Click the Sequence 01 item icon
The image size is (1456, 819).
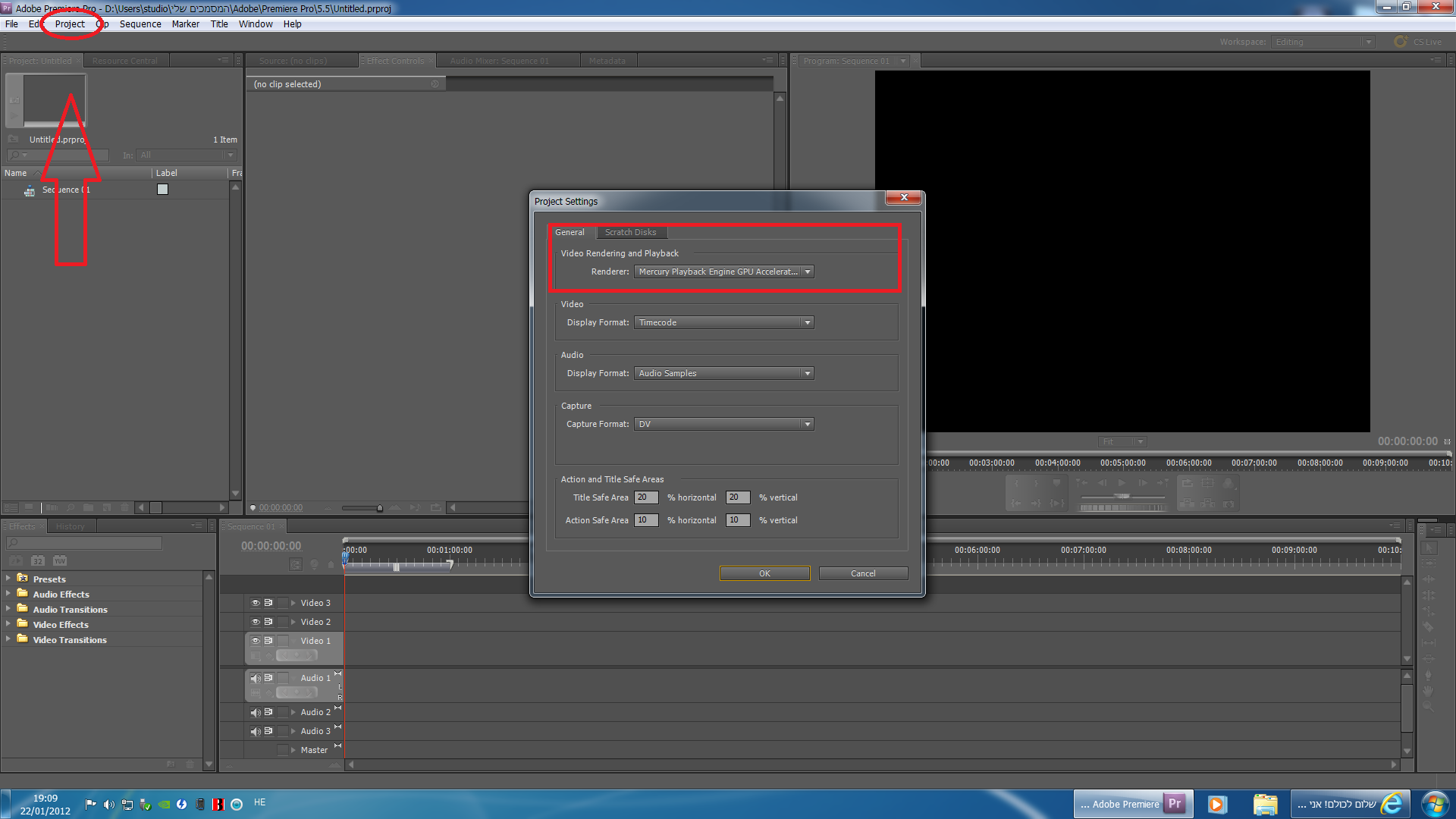30,190
